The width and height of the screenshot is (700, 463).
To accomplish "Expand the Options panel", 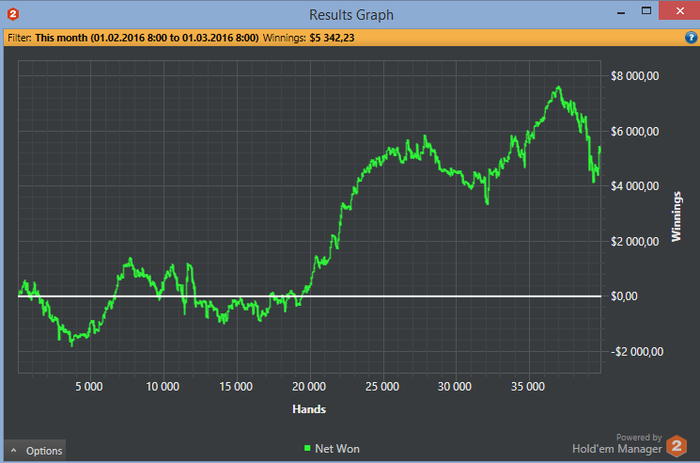I will (x=35, y=450).
